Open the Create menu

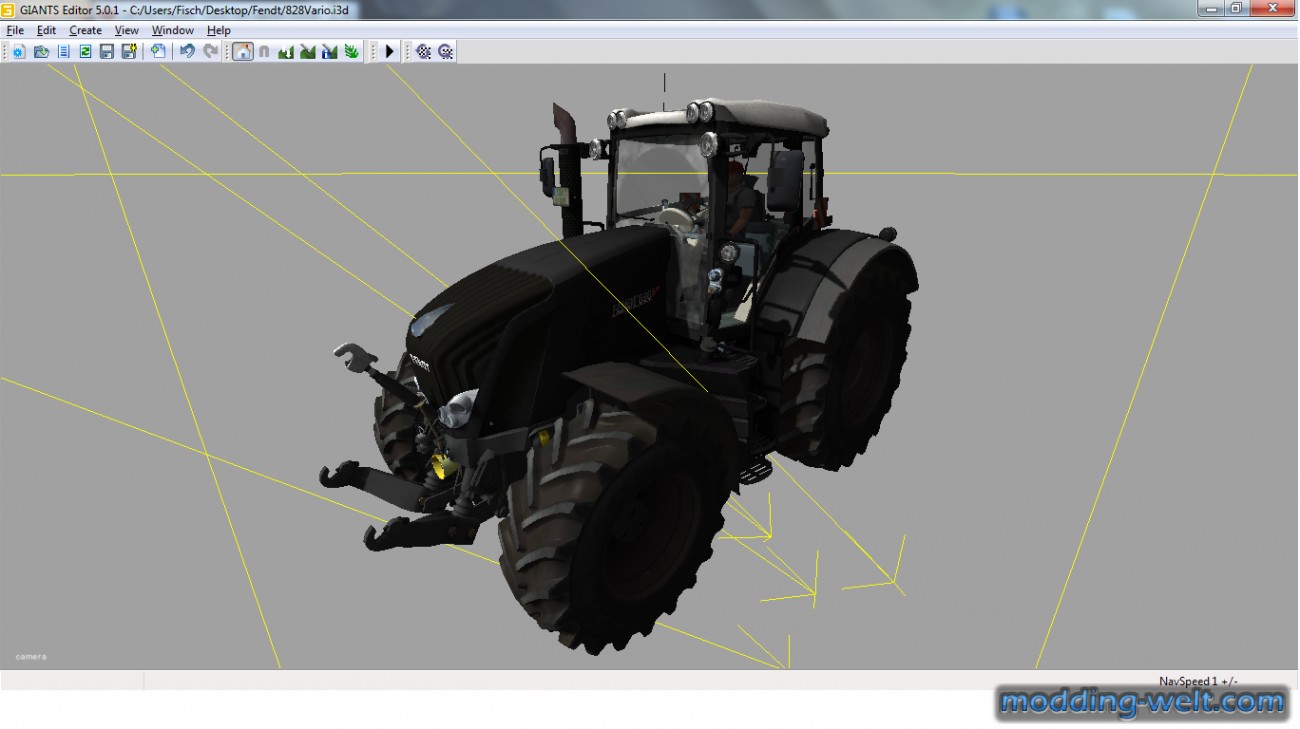(x=85, y=30)
